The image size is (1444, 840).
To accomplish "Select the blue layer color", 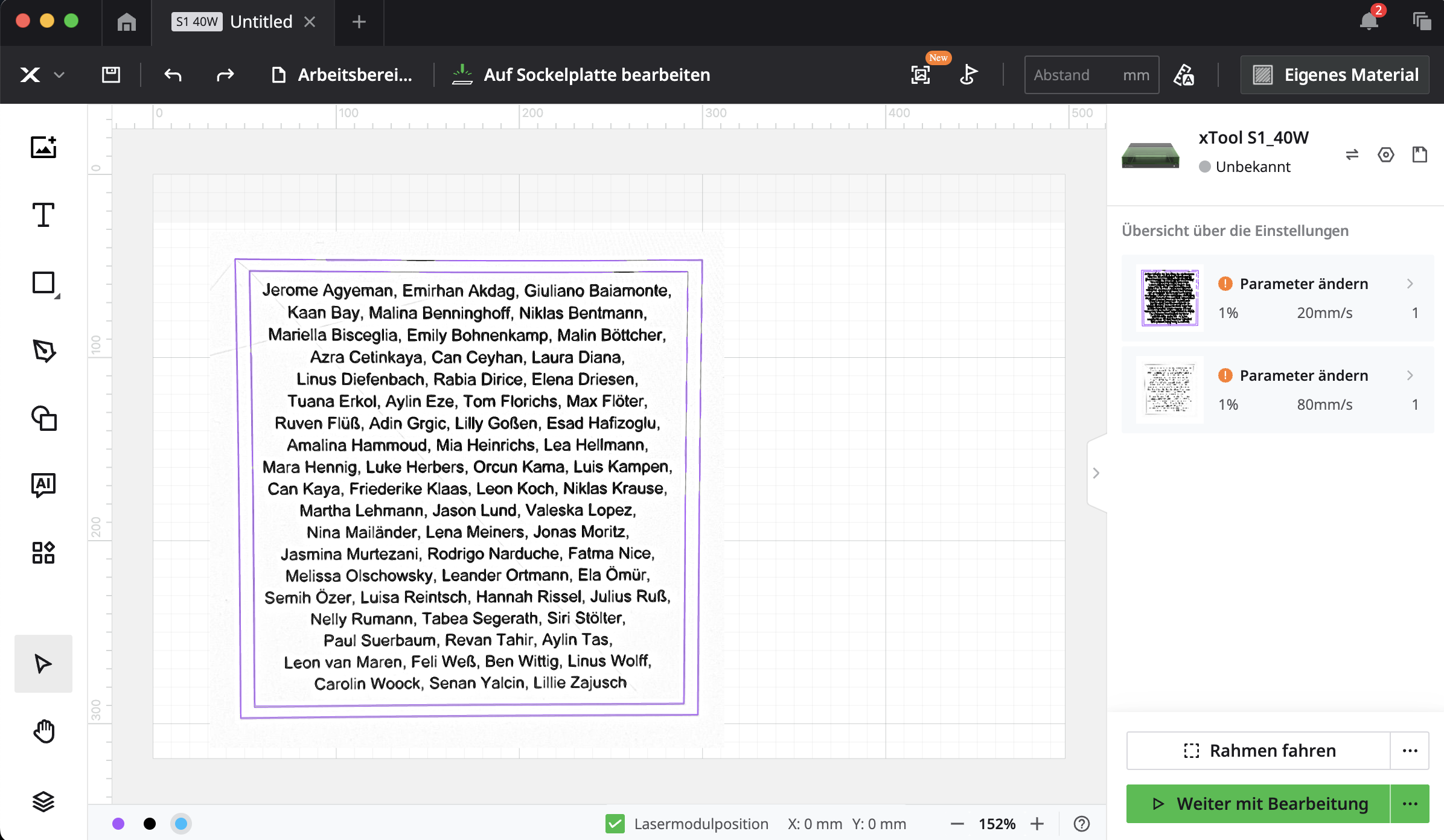I will [181, 824].
